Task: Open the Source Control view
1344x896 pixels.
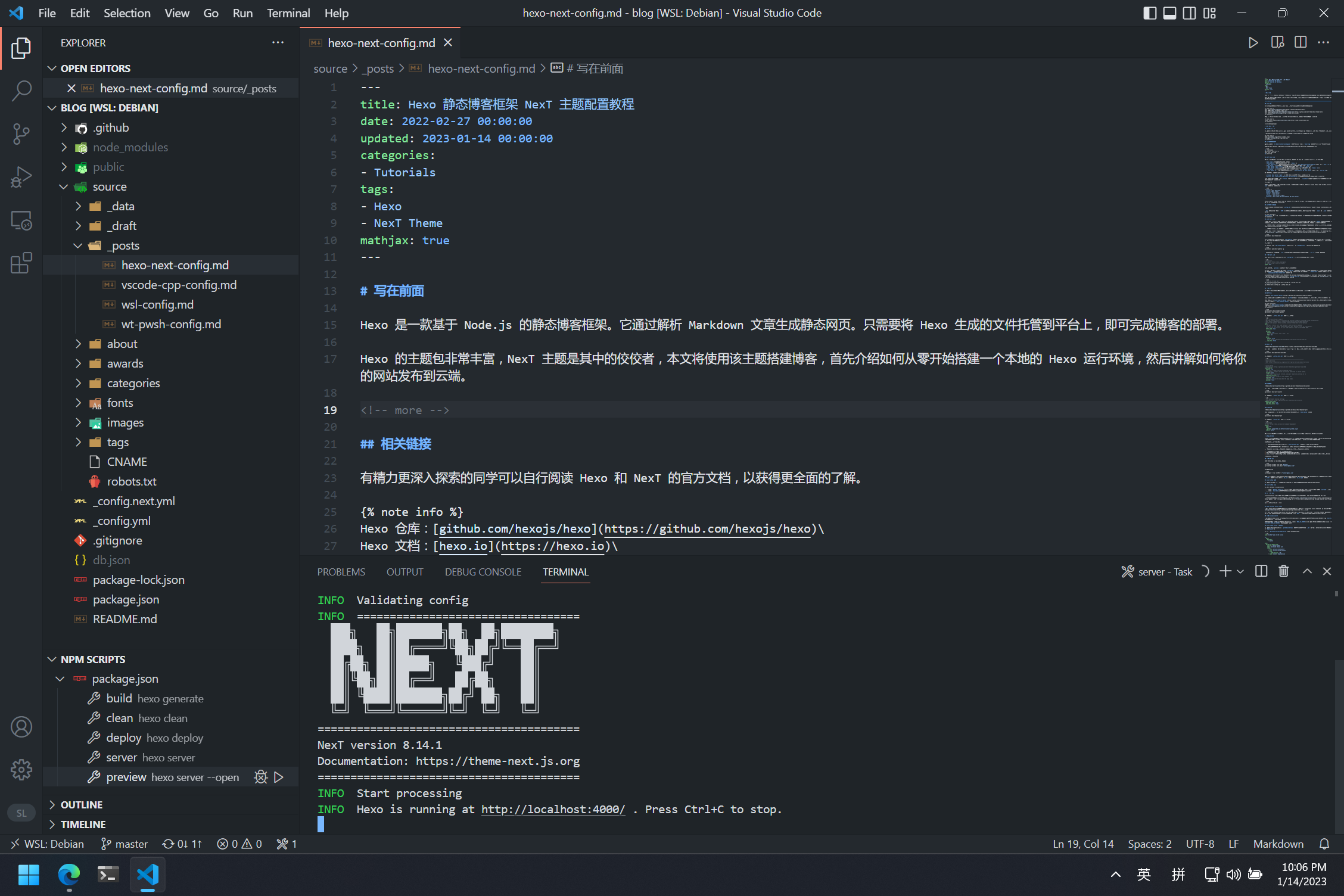Action: 21,134
